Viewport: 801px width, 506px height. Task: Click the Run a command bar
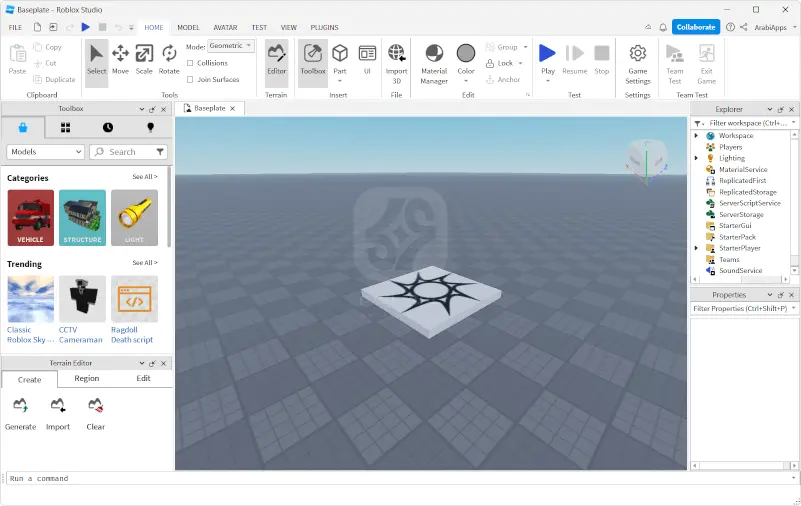point(399,478)
